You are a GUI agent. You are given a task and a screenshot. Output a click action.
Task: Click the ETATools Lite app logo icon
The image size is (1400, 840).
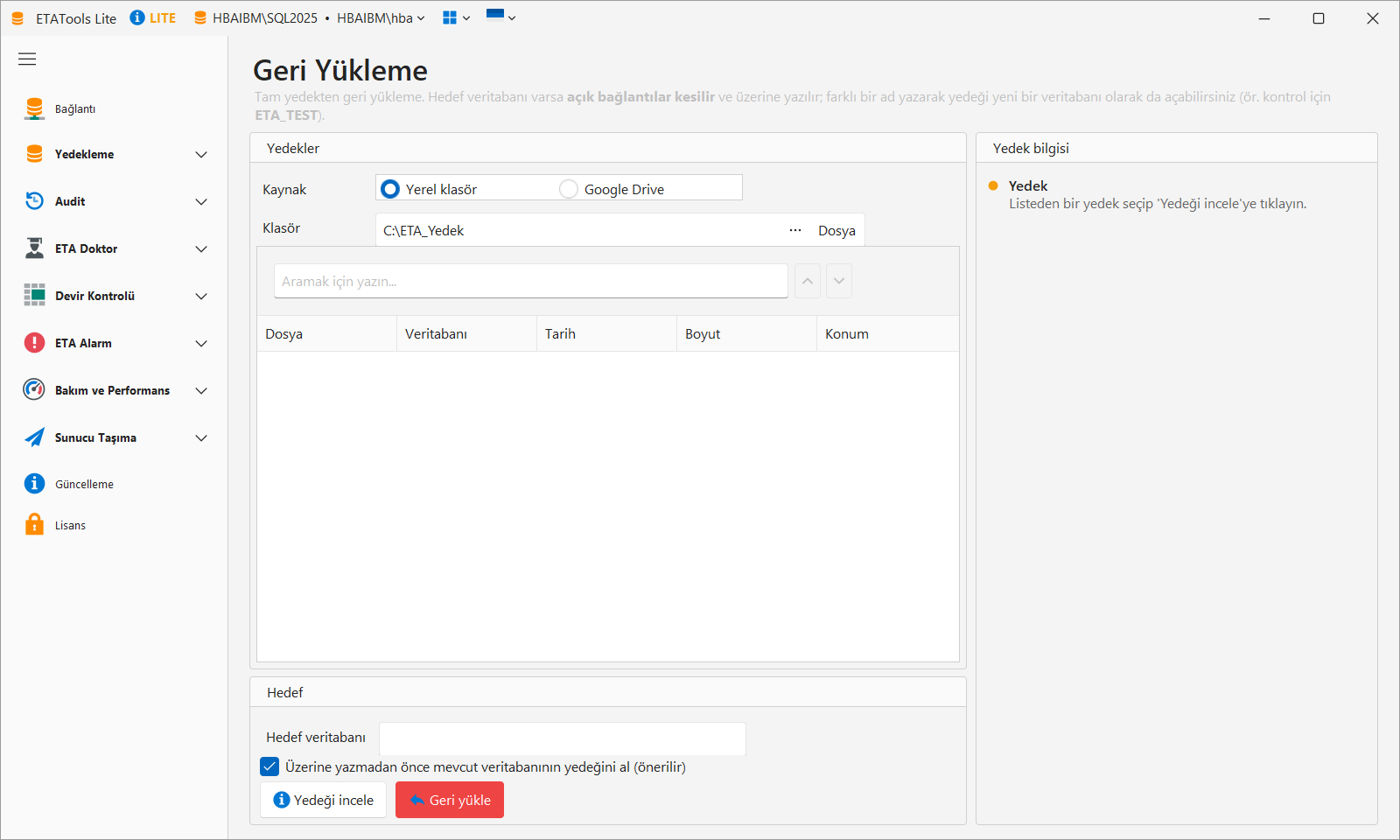click(x=17, y=18)
